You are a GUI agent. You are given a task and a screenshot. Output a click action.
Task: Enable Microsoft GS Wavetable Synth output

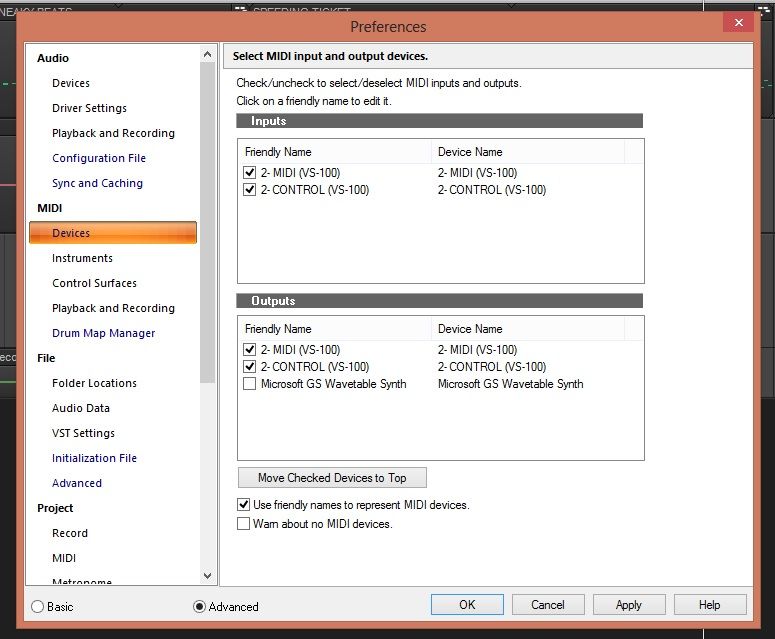tap(250, 384)
